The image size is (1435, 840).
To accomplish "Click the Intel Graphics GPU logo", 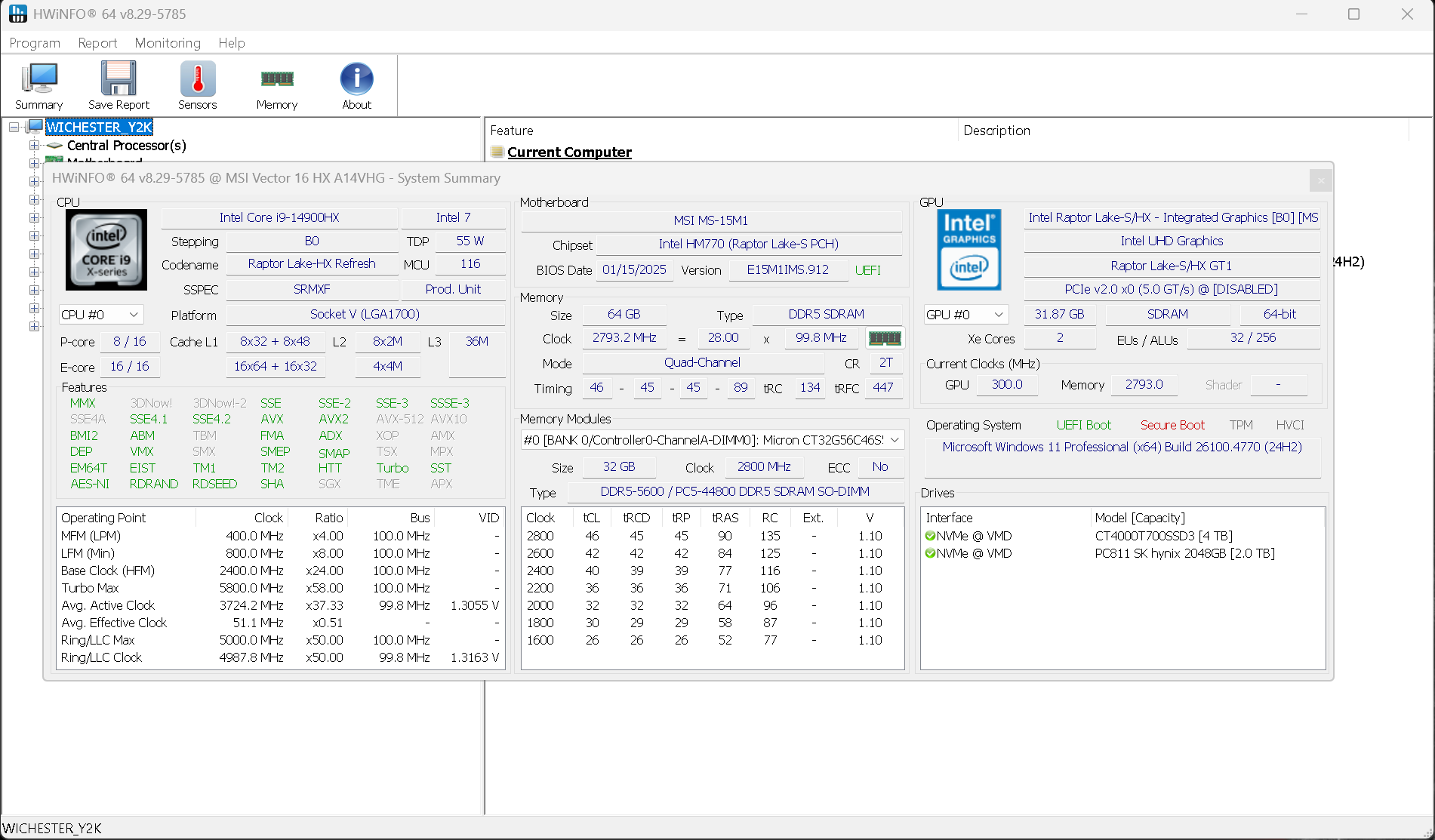I will click(969, 250).
